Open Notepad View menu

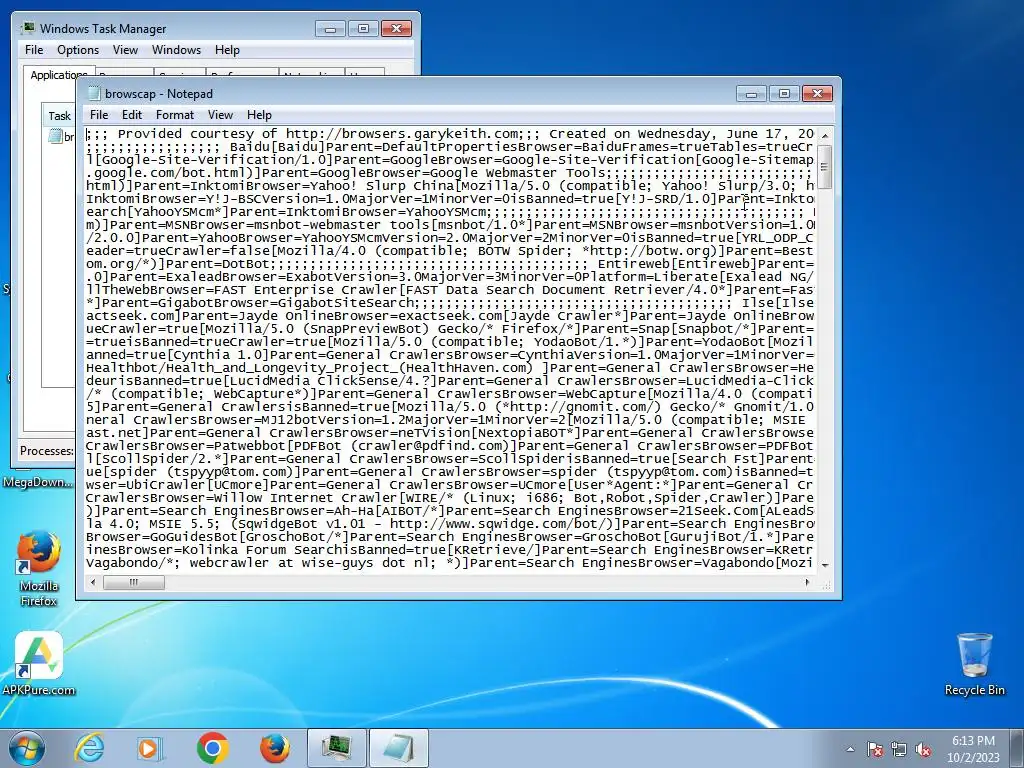220,115
